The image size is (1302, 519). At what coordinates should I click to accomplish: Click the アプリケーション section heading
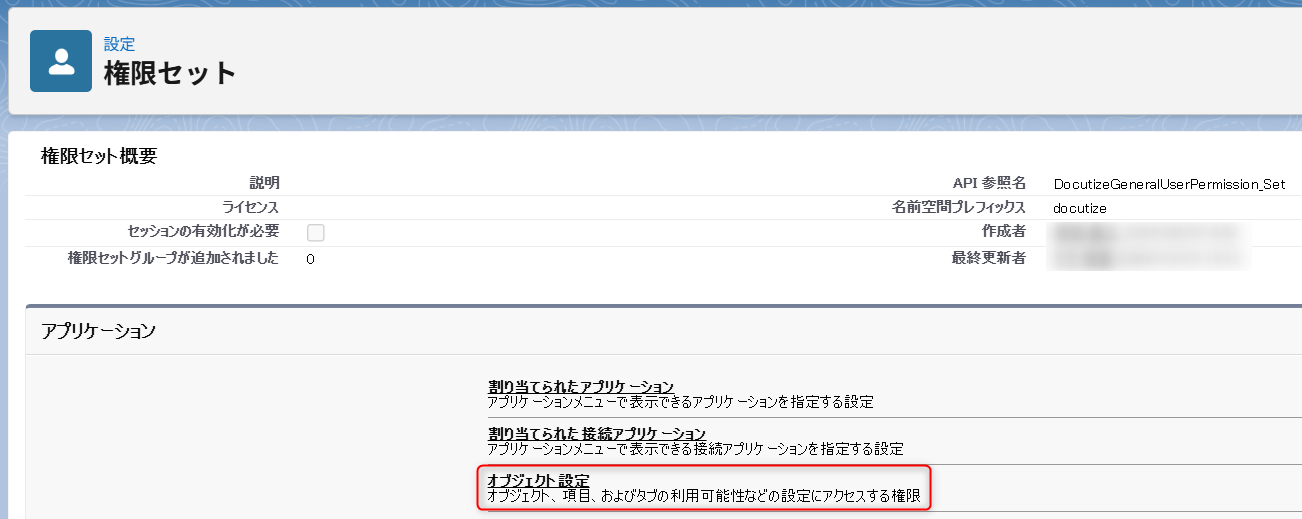click(x=99, y=331)
